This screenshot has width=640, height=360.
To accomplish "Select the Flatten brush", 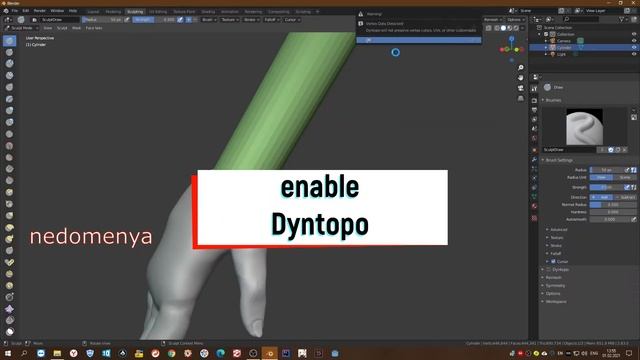I will tap(9, 157).
